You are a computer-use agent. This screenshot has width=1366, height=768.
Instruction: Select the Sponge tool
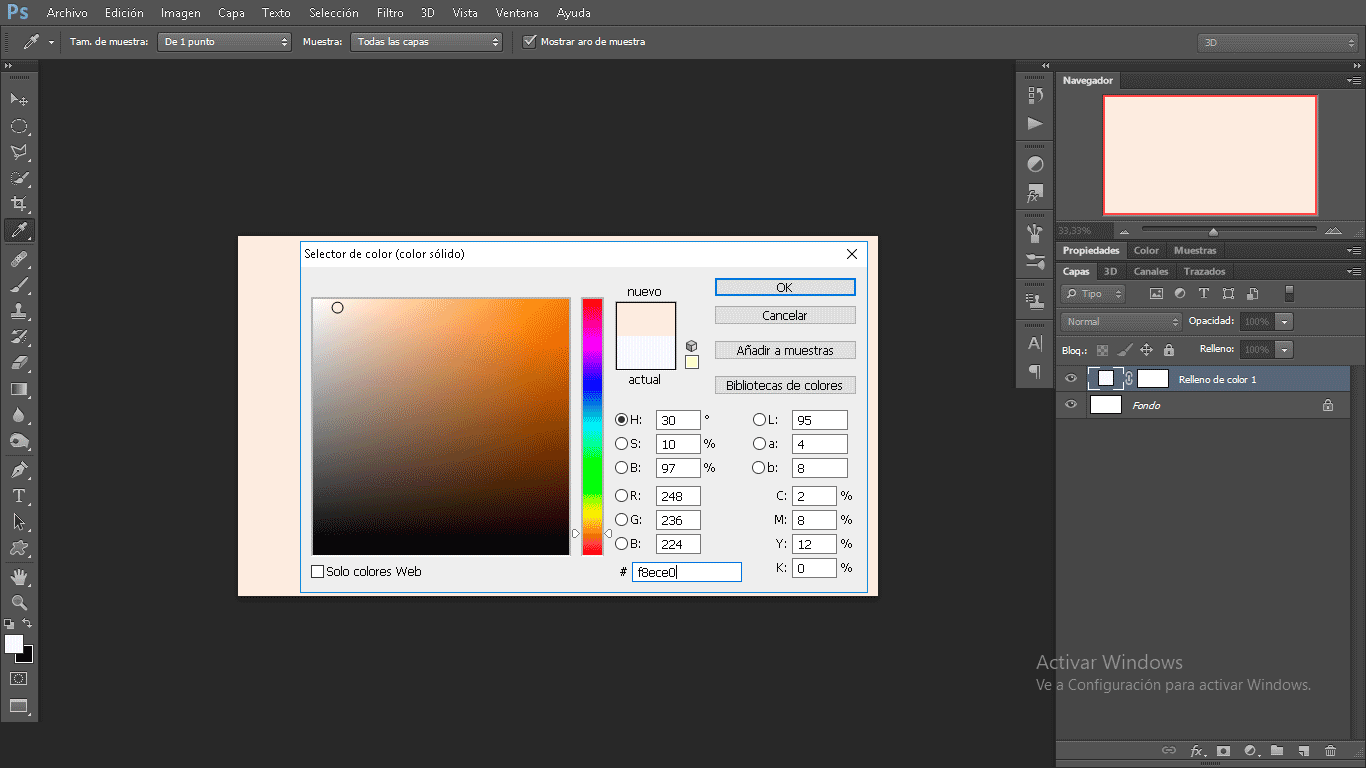(18, 441)
